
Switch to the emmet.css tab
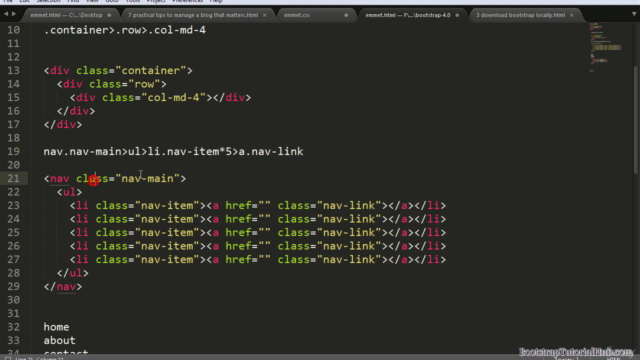pos(316,15)
